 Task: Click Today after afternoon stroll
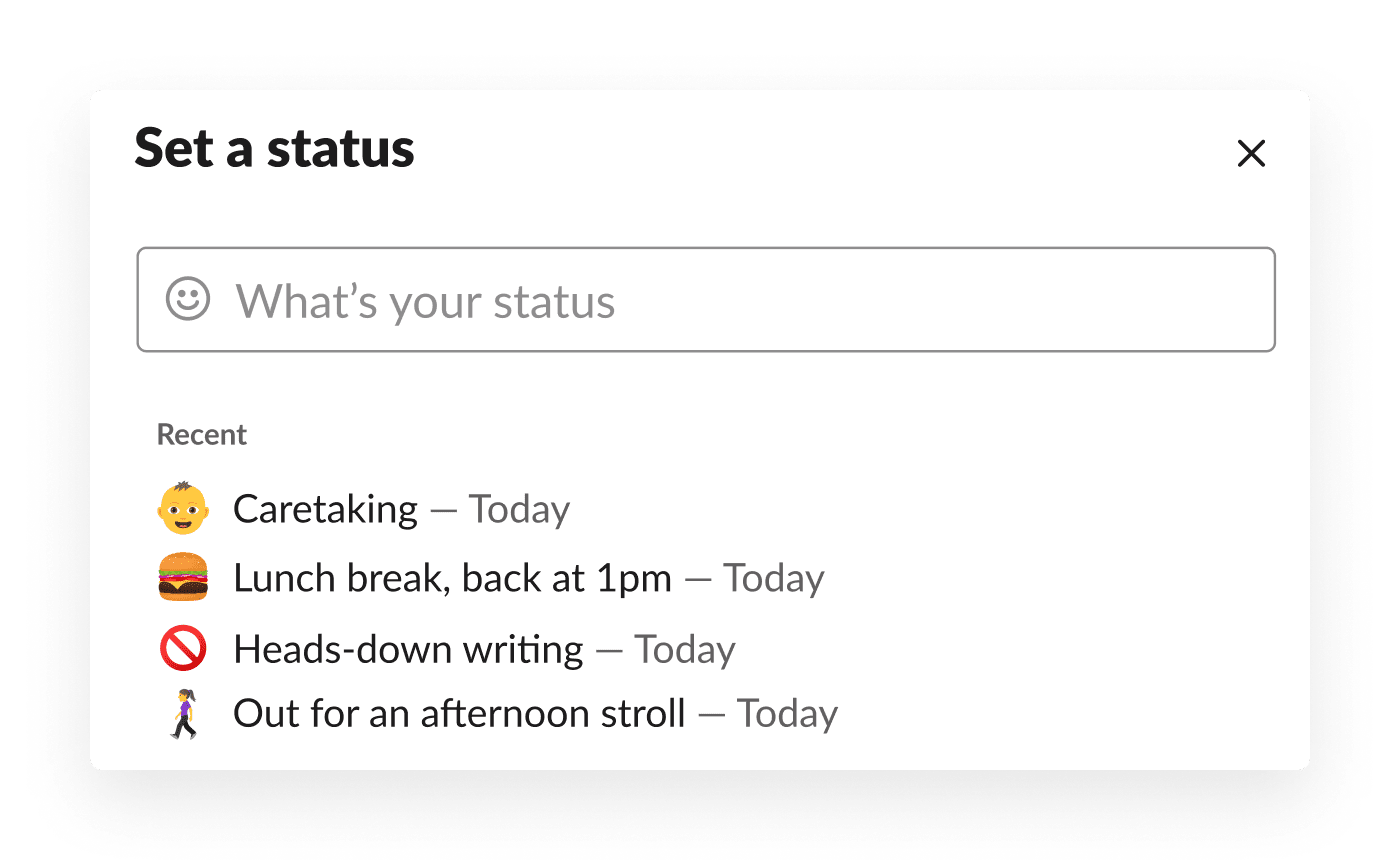coord(787,714)
